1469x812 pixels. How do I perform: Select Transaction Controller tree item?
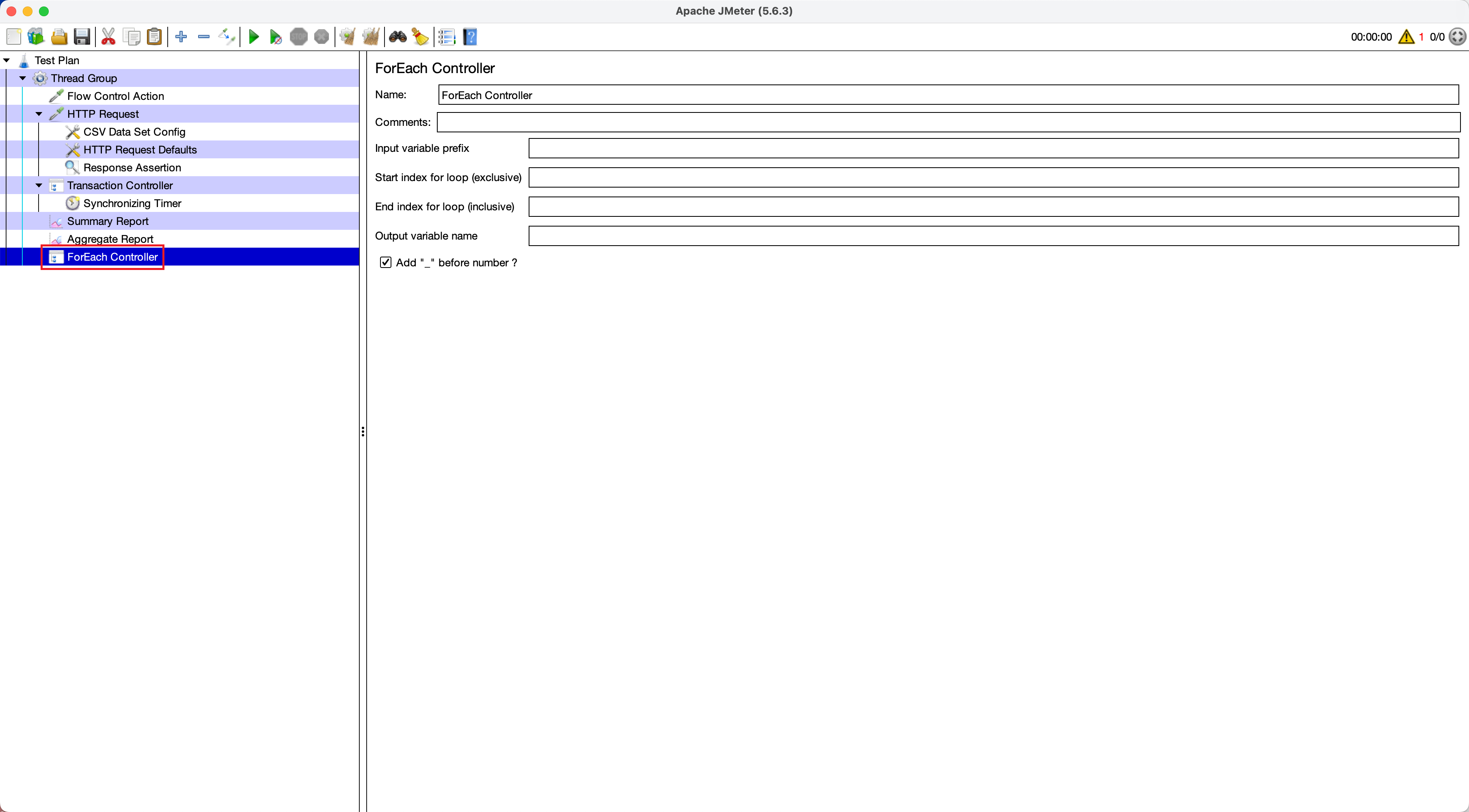tap(120, 185)
